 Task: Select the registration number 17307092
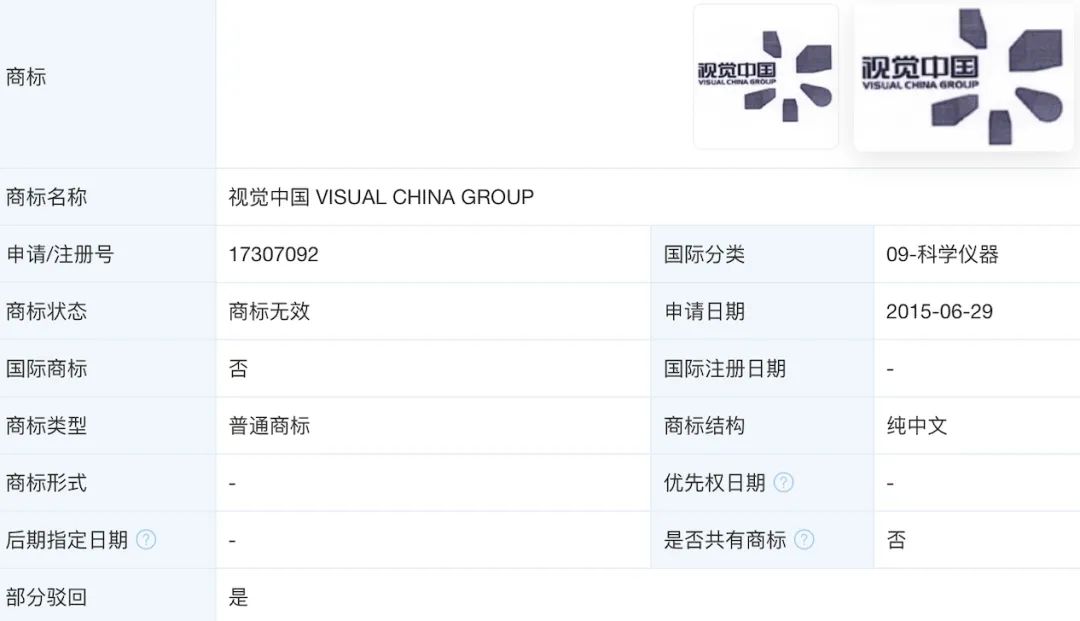click(273, 255)
